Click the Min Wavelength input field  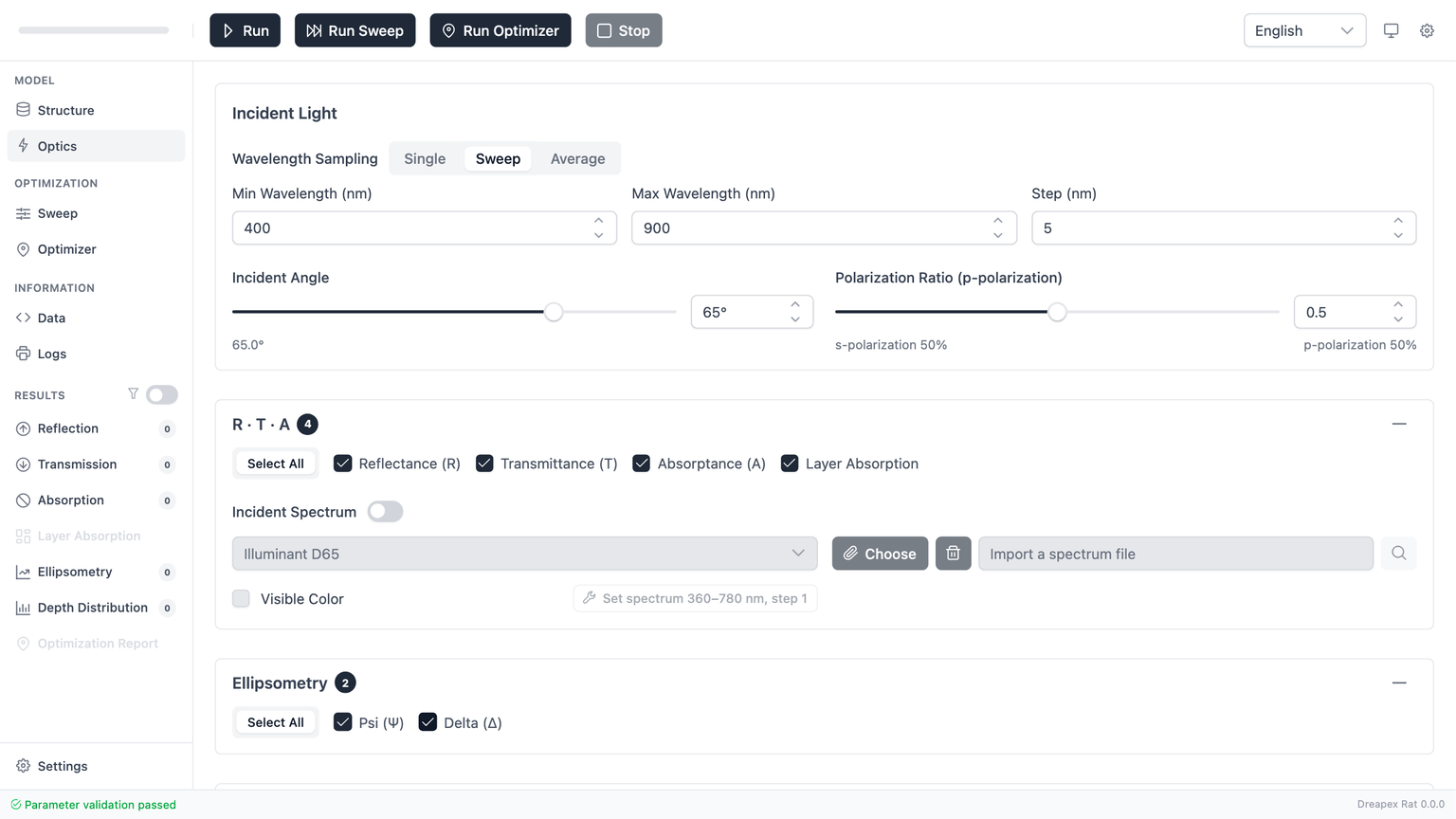[x=412, y=228]
